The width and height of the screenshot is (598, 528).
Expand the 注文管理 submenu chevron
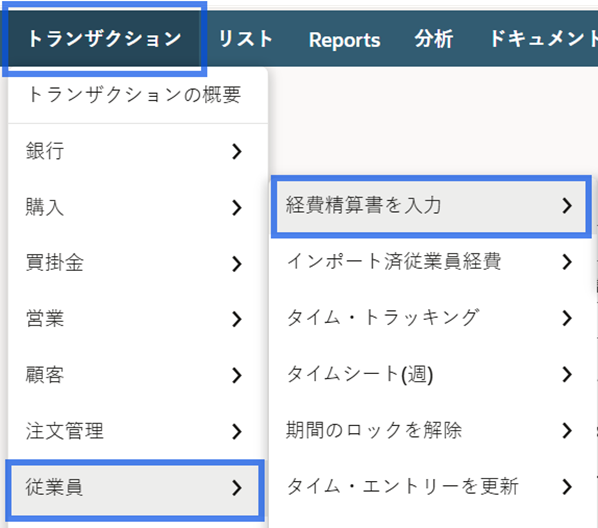click(237, 431)
